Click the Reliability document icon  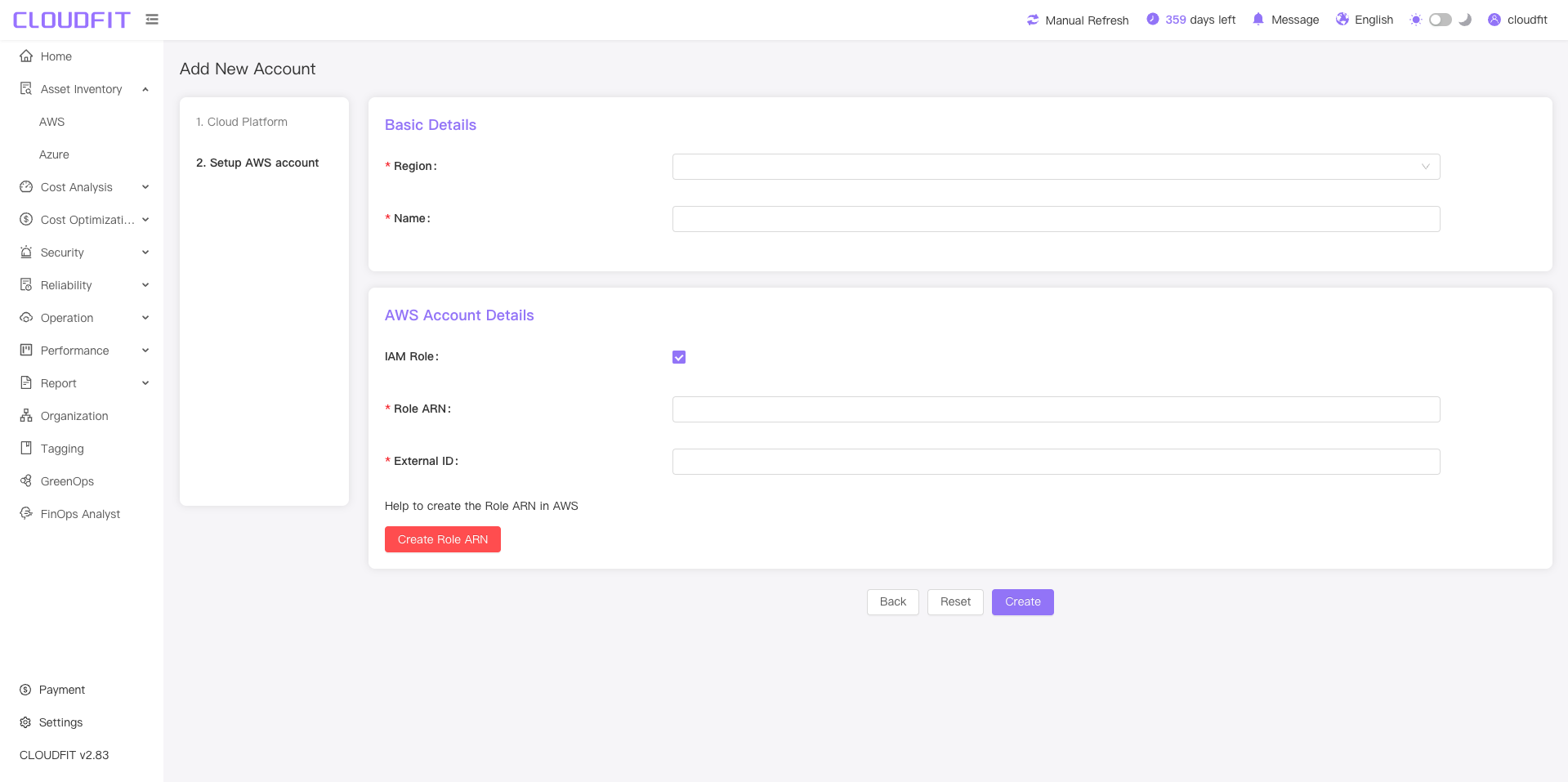point(26,285)
